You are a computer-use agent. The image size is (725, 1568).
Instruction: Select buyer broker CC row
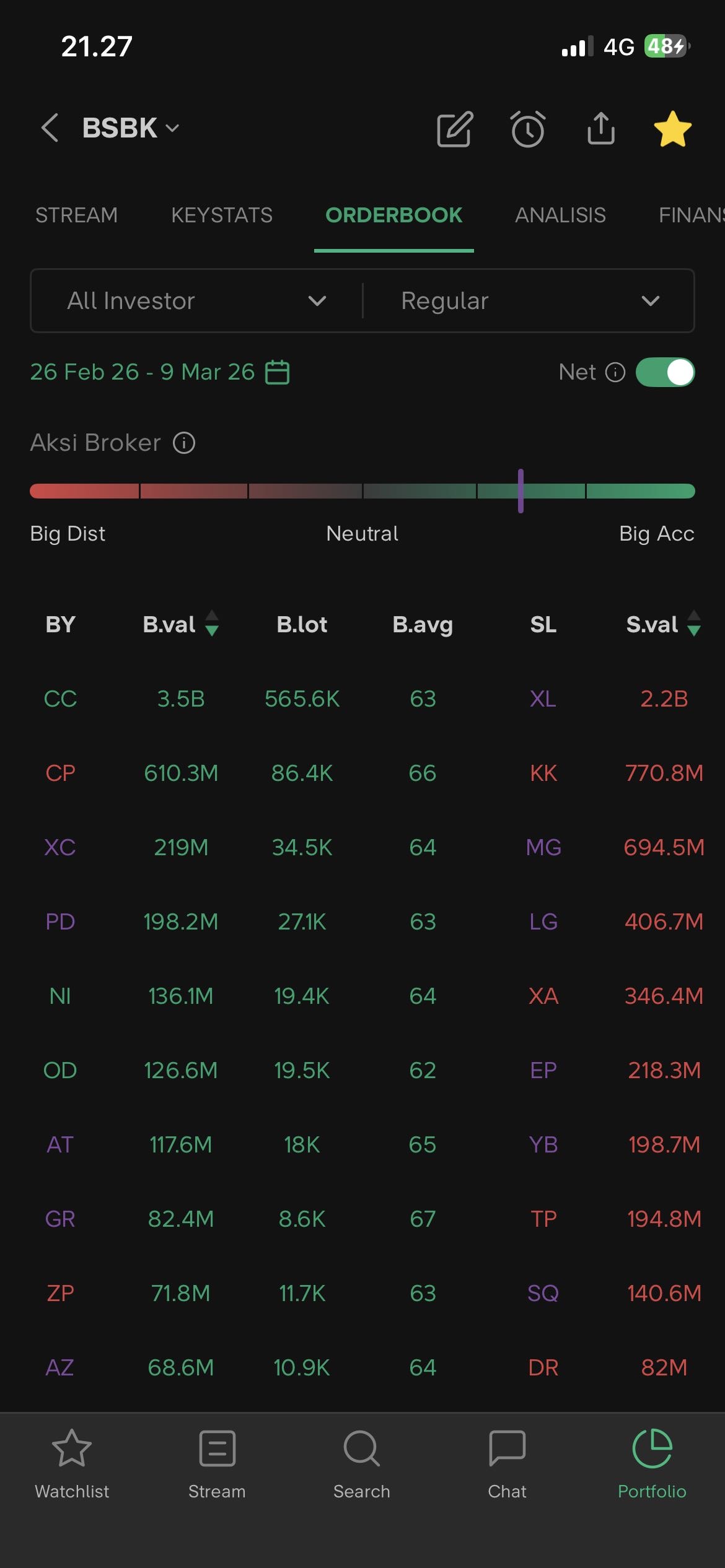pyautogui.click(x=60, y=699)
